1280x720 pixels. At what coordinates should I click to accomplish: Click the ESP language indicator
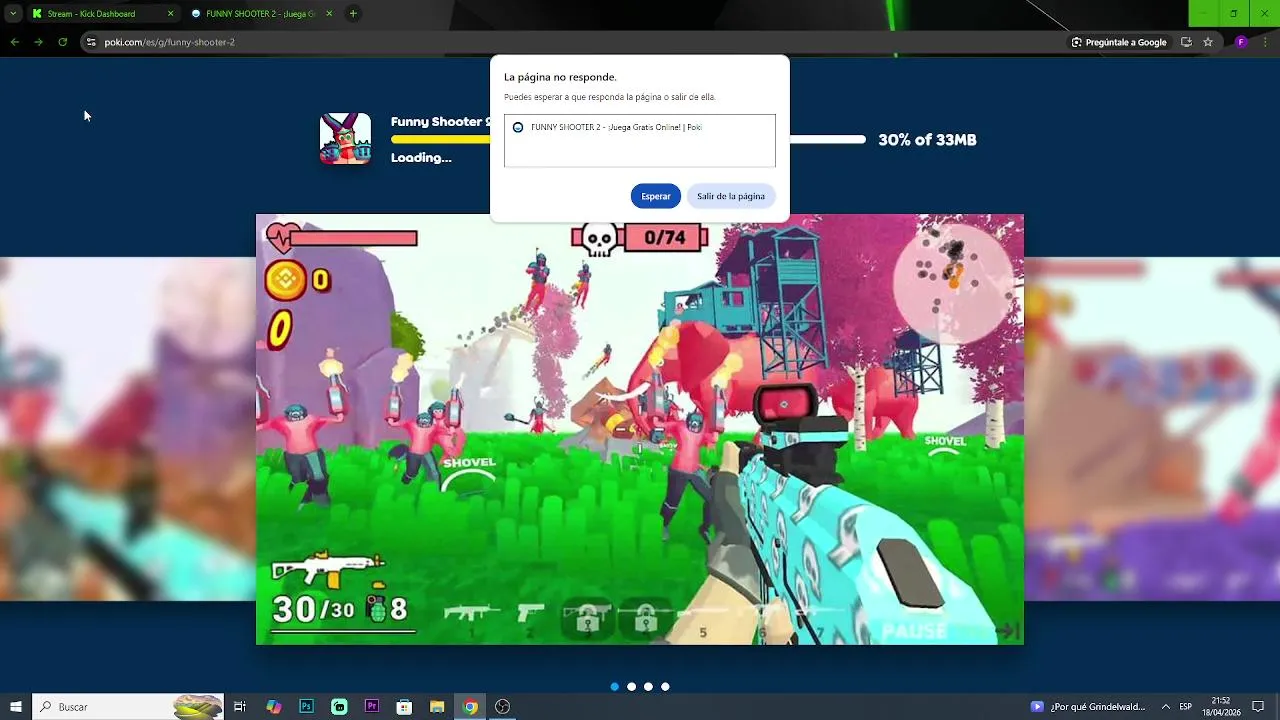pos(1186,707)
